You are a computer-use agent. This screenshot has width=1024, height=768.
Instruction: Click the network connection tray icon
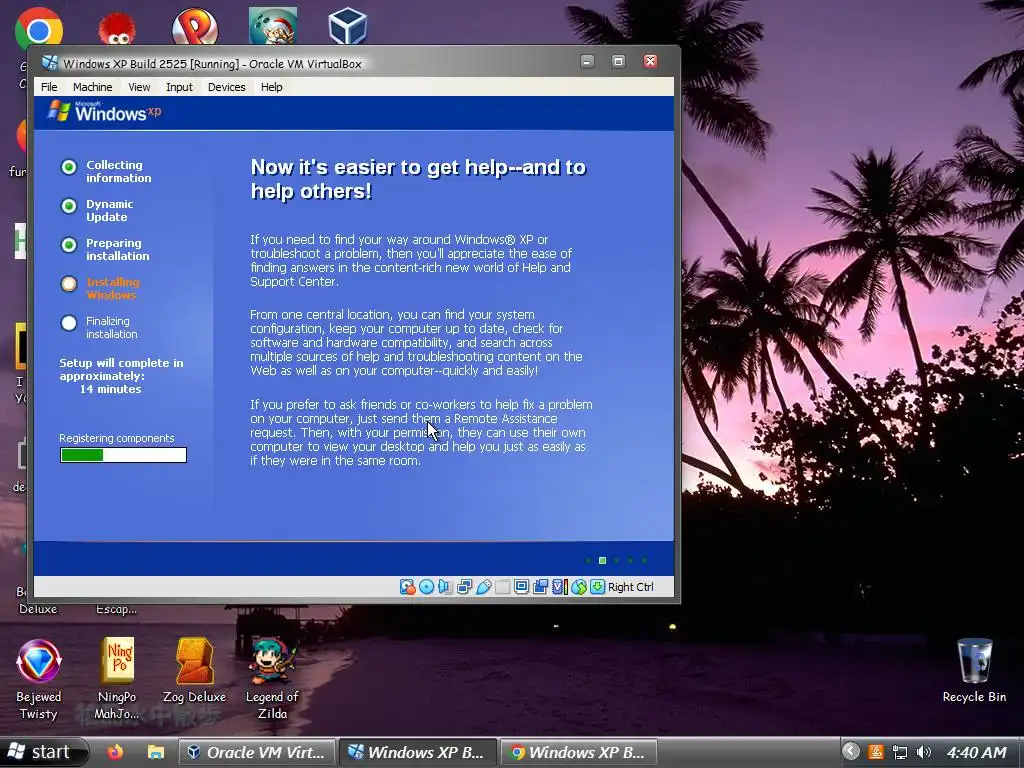pyautogui.click(x=900, y=752)
